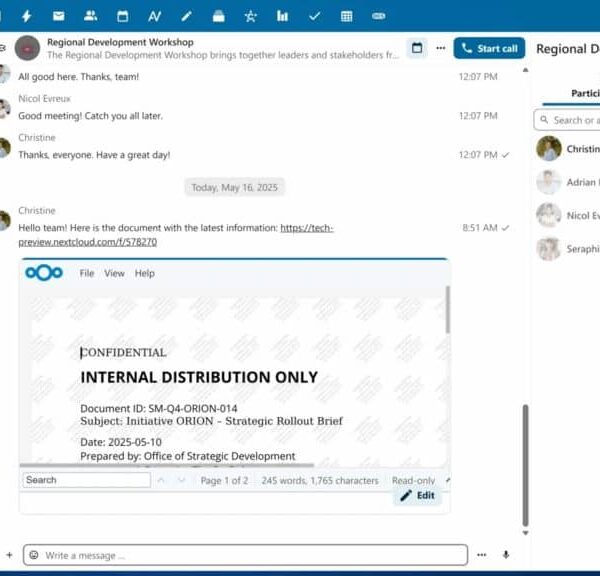Screen dimensions: 600x576
Task: Select participant Seraphine in the sidebar
Action: pos(568,249)
